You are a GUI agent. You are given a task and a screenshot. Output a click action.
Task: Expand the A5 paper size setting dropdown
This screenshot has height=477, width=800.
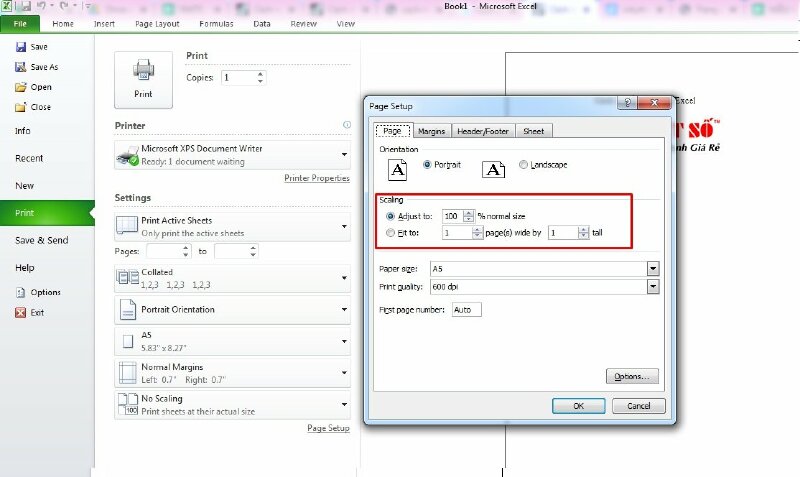click(344, 341)
